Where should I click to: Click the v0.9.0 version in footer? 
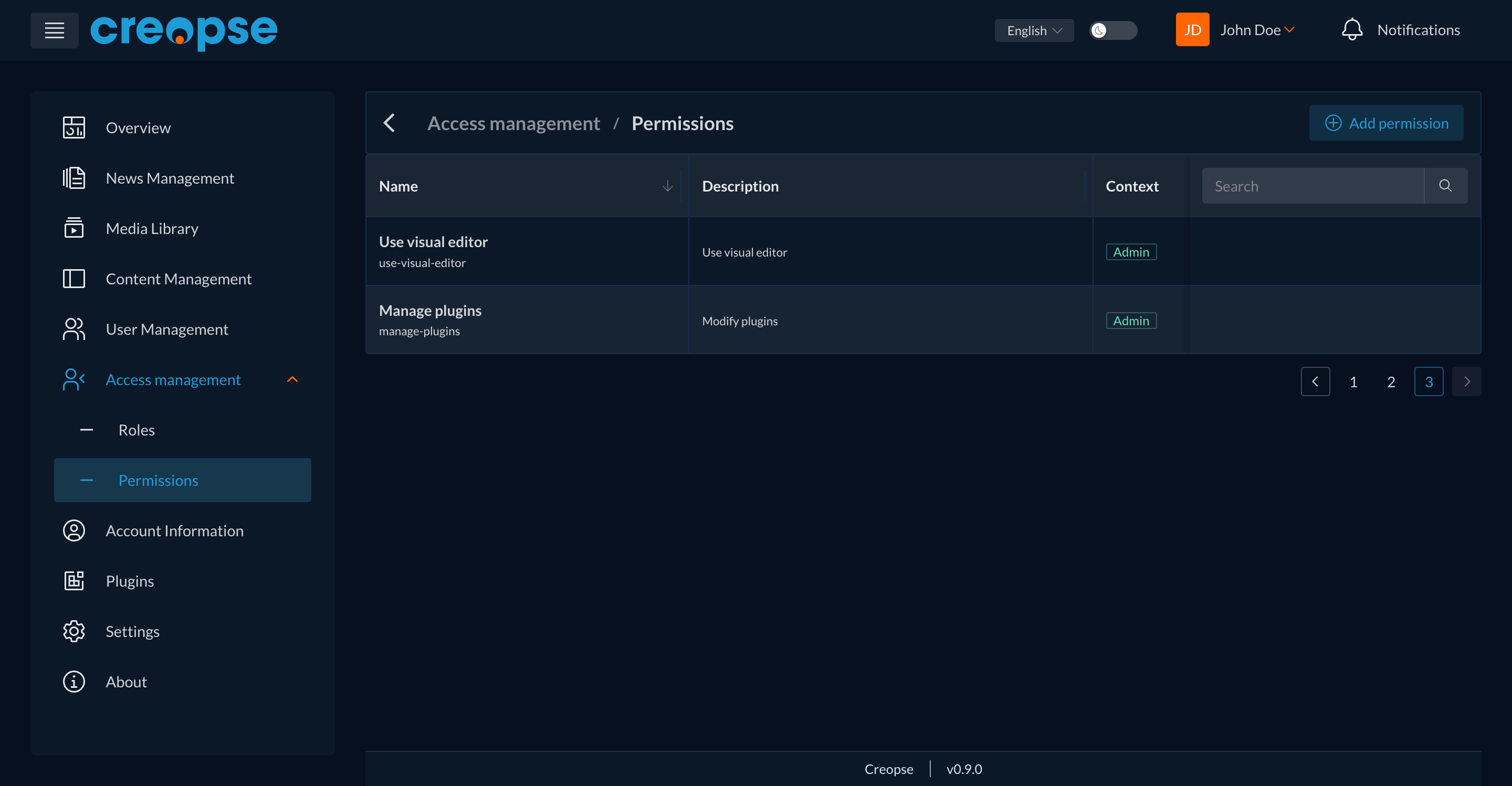964,768
